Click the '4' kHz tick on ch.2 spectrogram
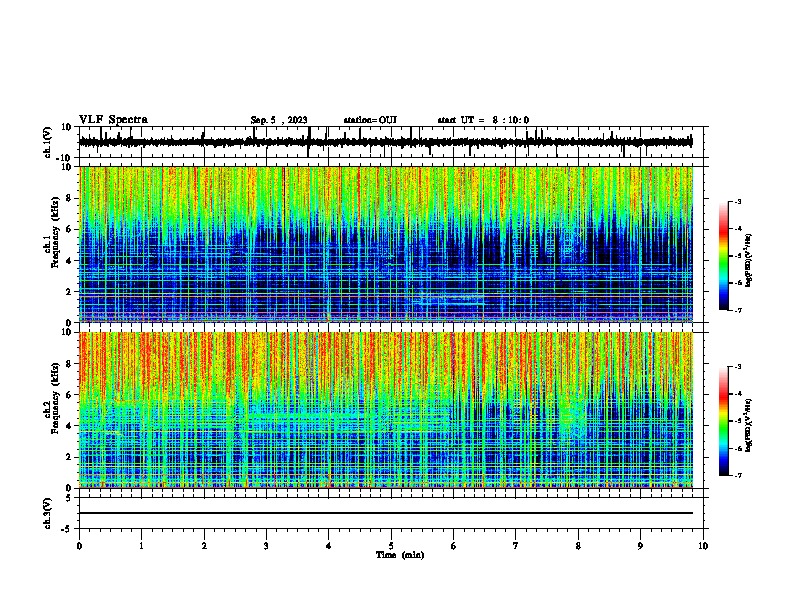This screenshot has width=792, height=612. 70,426
